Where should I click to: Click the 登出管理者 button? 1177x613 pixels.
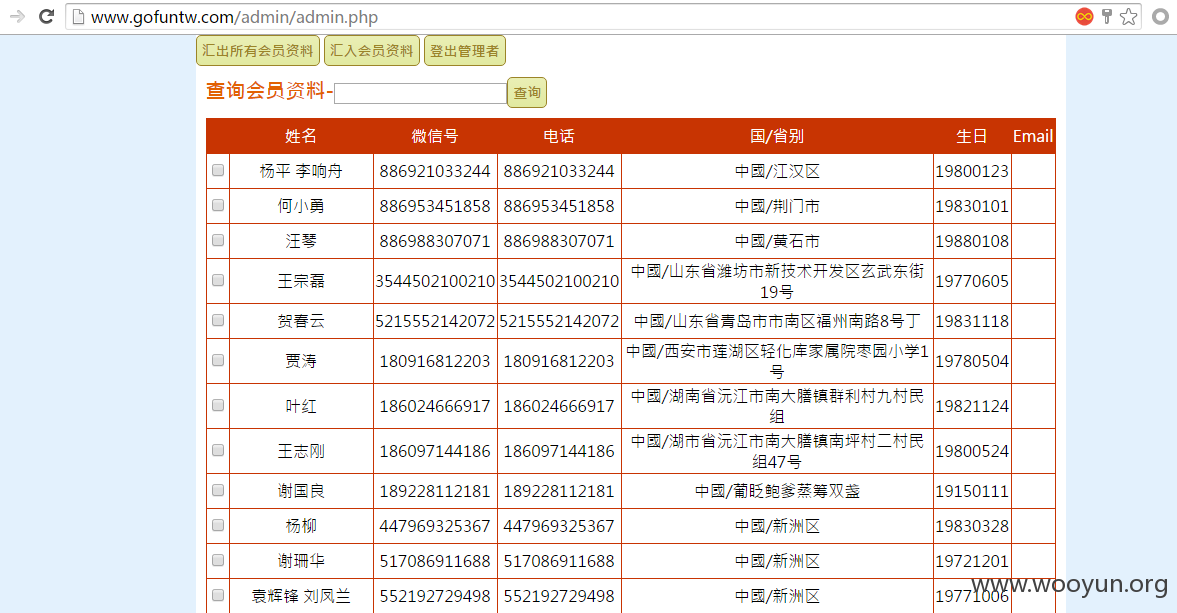pyautogui.click(x=465, y=50)
